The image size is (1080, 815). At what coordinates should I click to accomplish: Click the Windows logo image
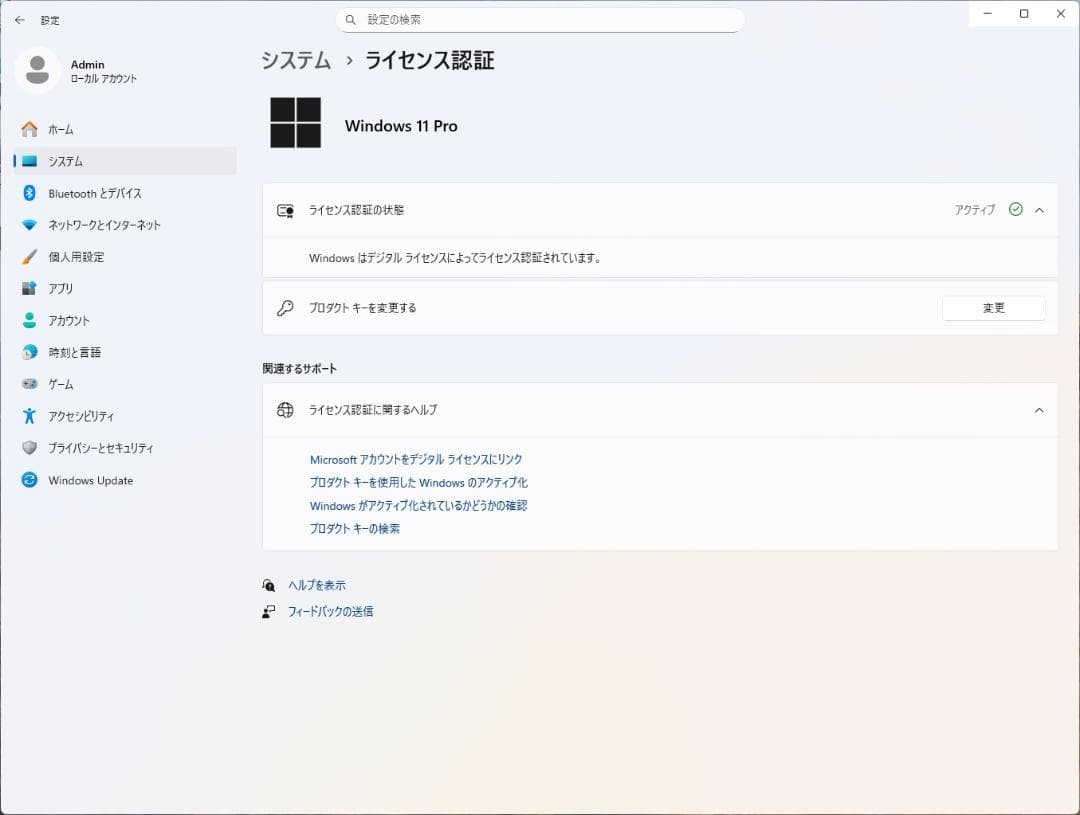295,123
